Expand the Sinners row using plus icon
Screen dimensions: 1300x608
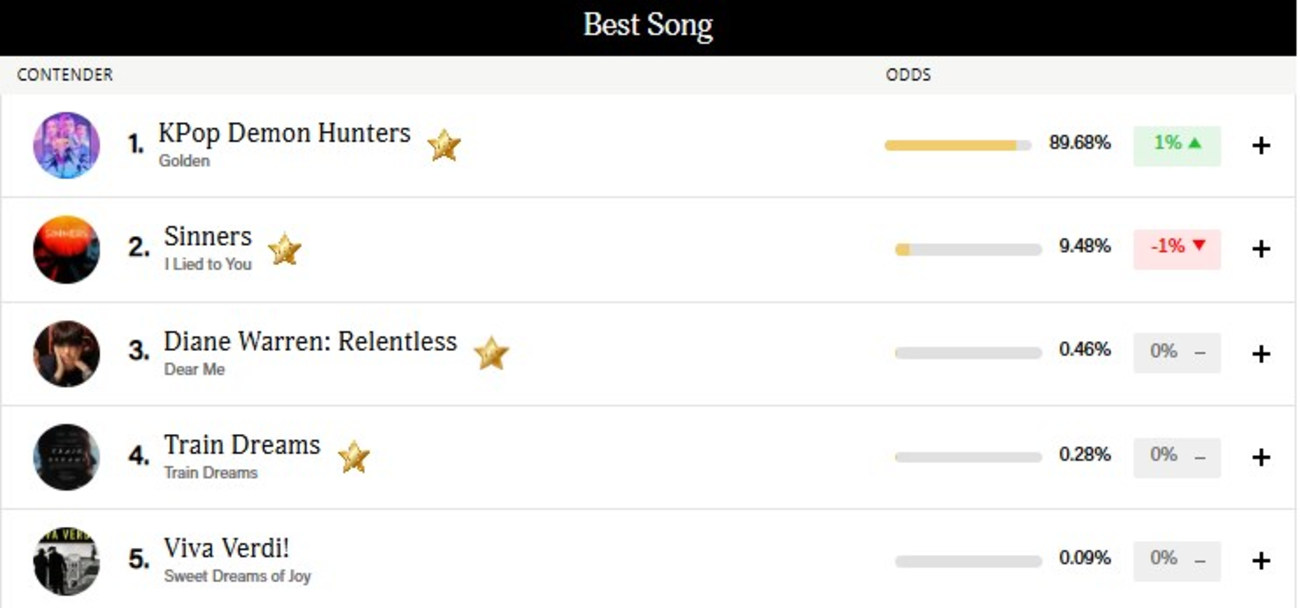(x=1261, y=249)
